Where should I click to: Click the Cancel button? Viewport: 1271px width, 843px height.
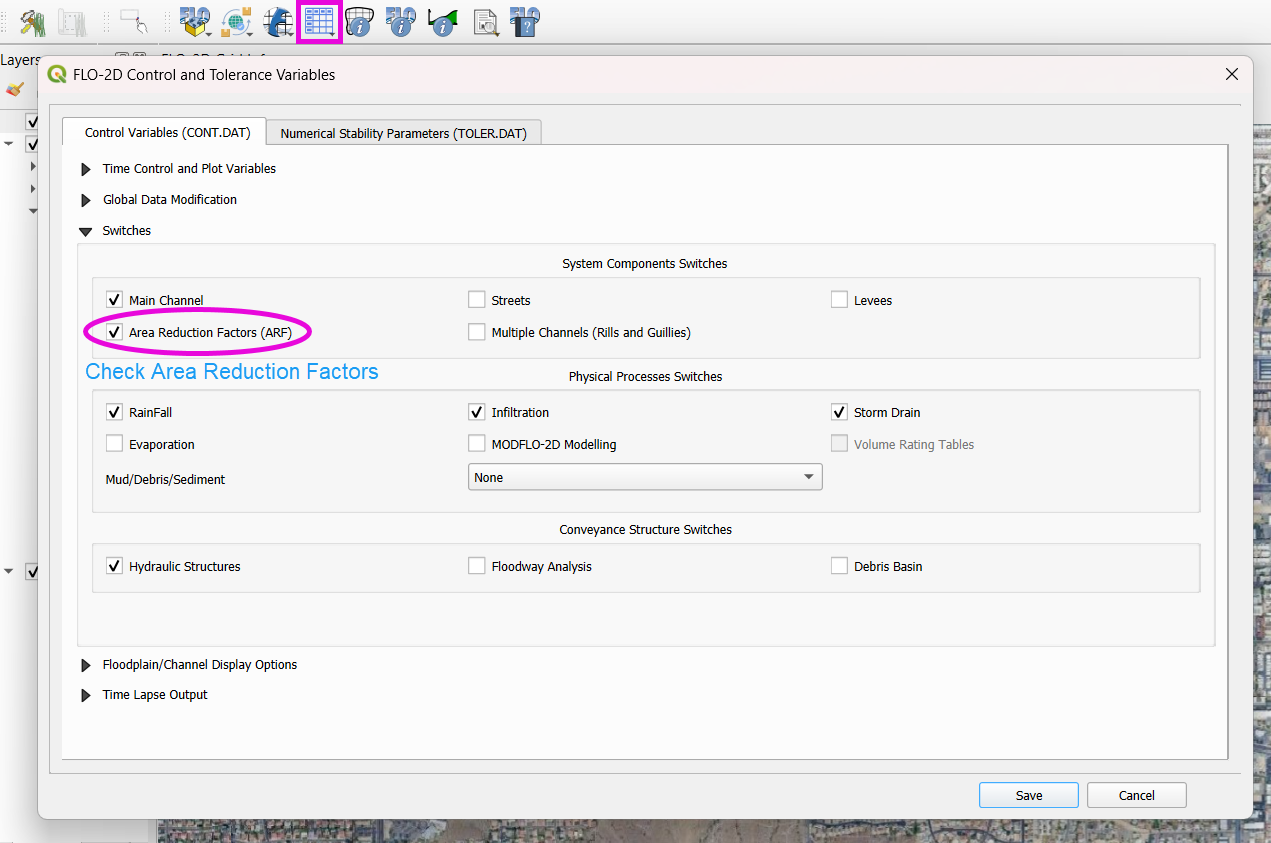(x=1136, y=795)
